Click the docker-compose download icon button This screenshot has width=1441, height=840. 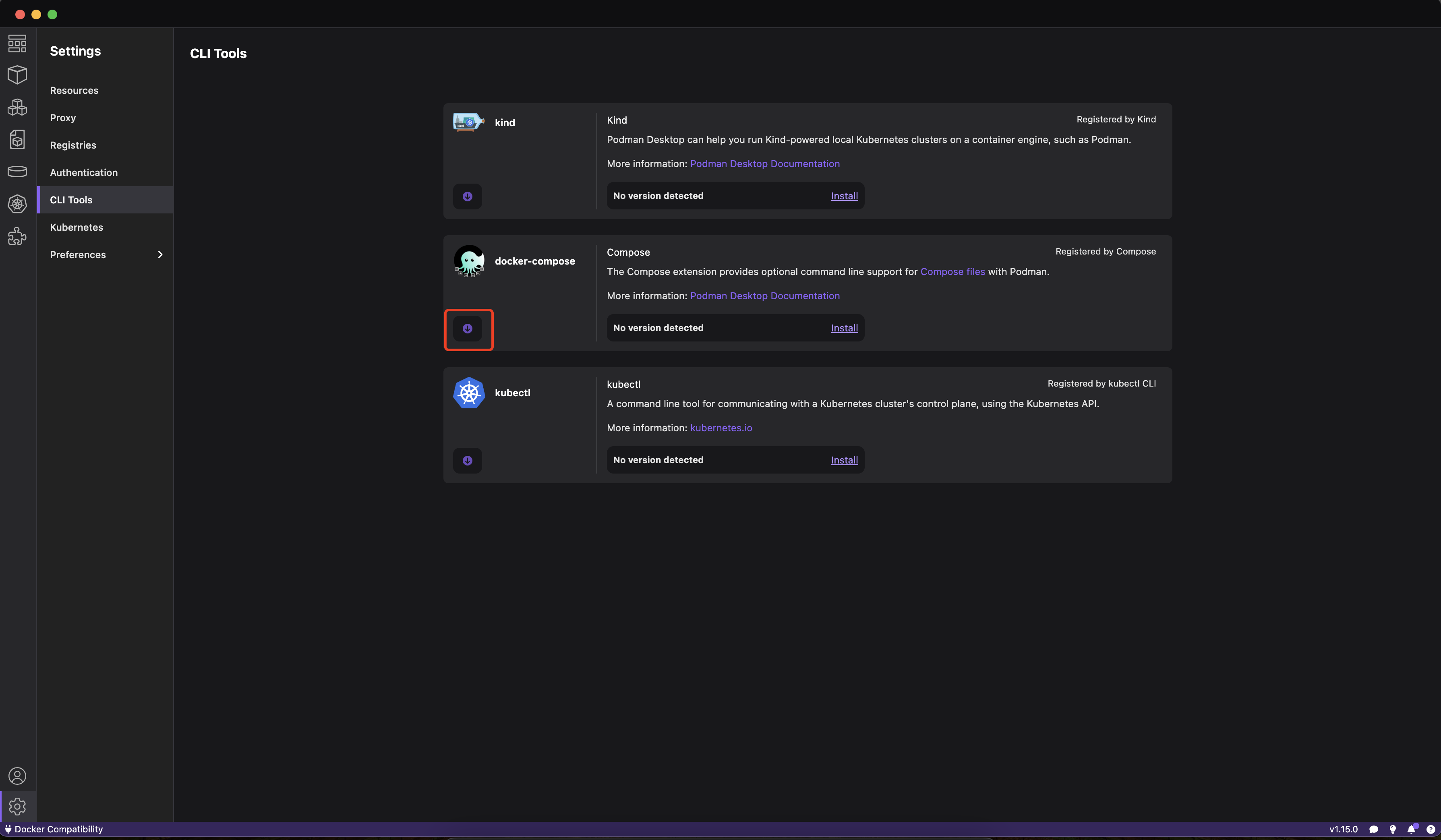coord(467,328)
